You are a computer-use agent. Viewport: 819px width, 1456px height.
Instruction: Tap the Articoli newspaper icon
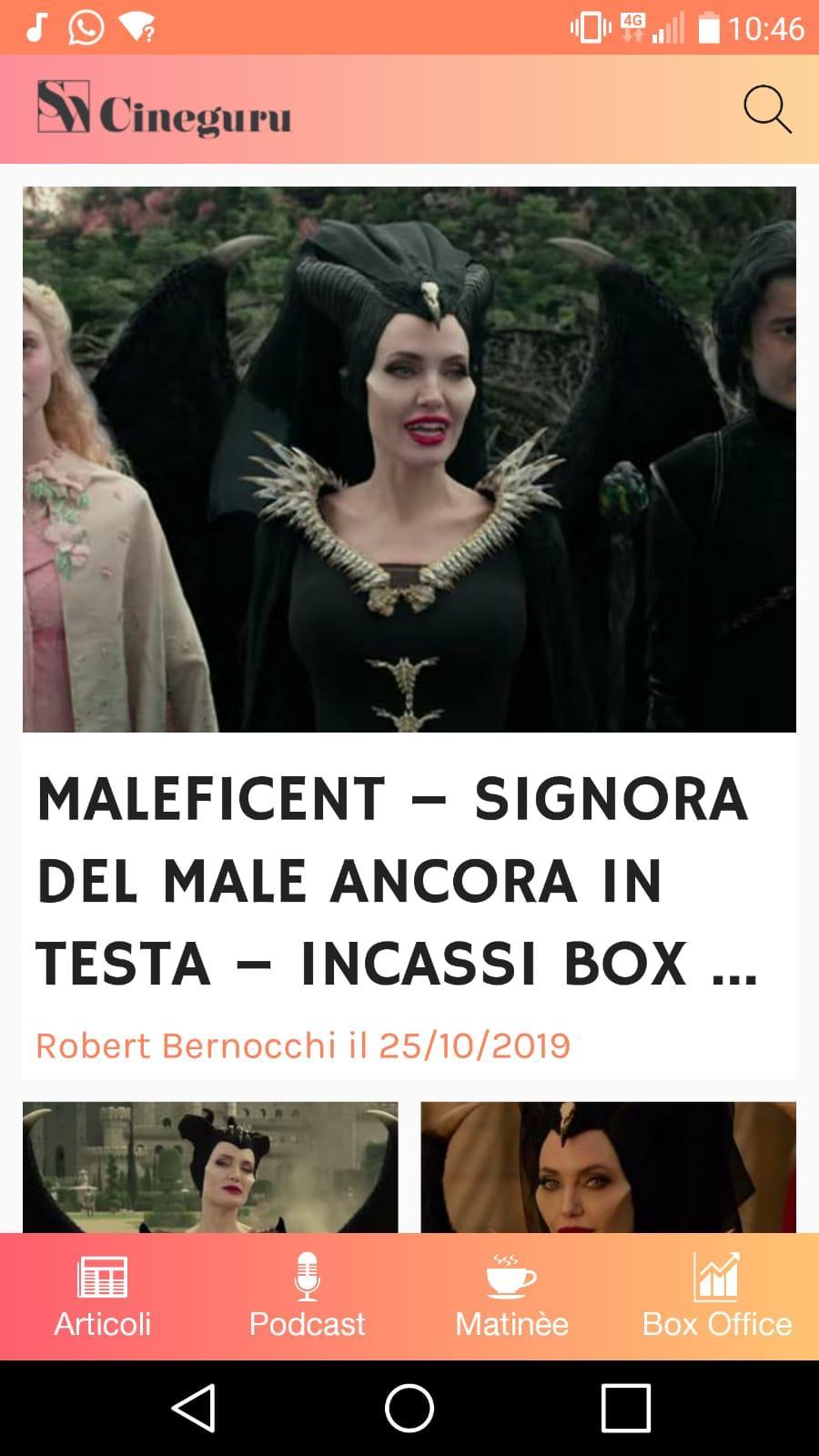102,1277
